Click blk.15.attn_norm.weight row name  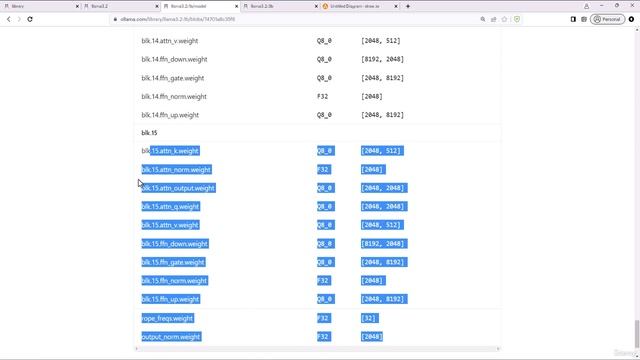pyautogui.click(x=176, y=169)
